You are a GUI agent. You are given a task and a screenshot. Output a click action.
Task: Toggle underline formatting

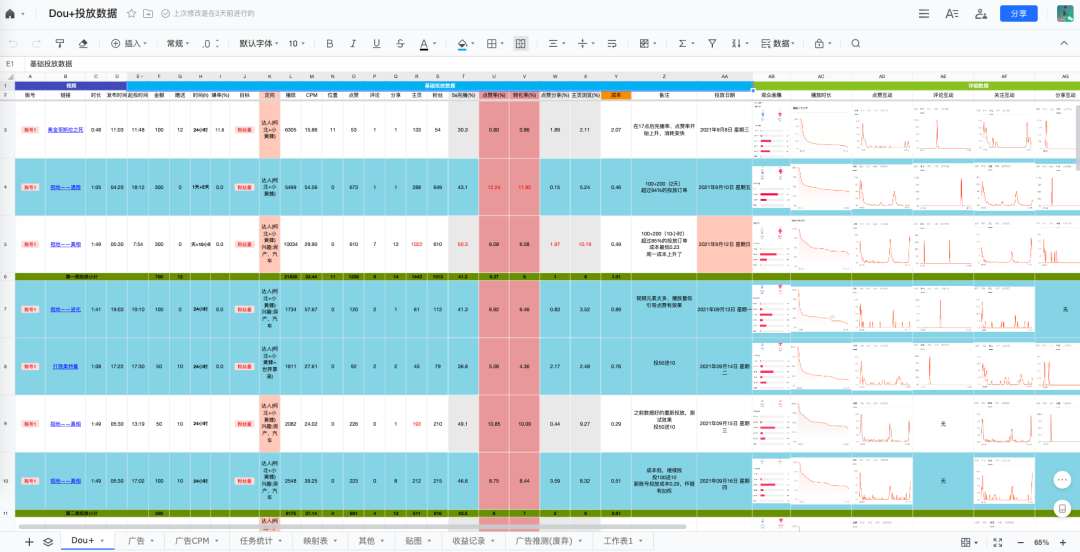[x=376, y=43]
